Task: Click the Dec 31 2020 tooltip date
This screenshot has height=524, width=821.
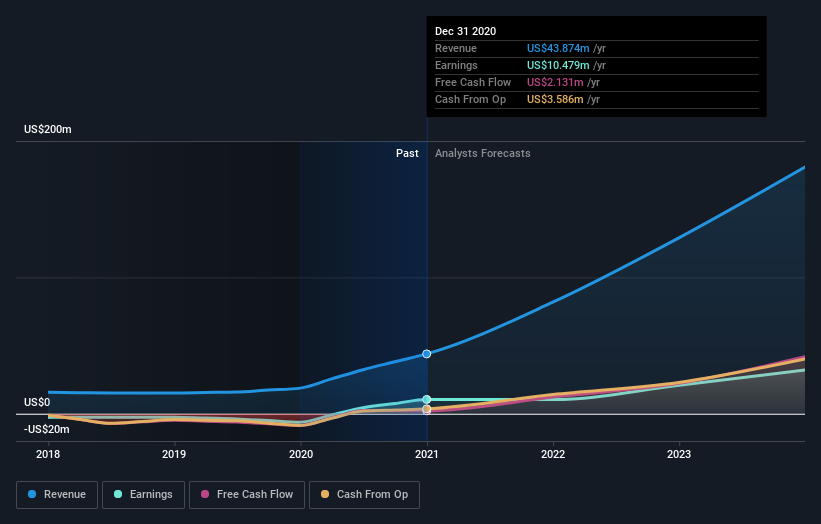Action: [x=465, y=31]
